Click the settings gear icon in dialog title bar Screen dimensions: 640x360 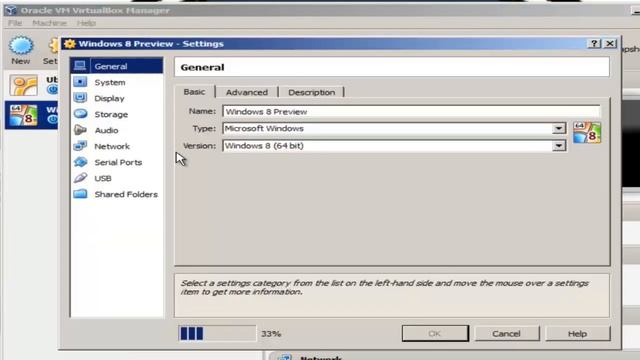[x=70, y=44]
